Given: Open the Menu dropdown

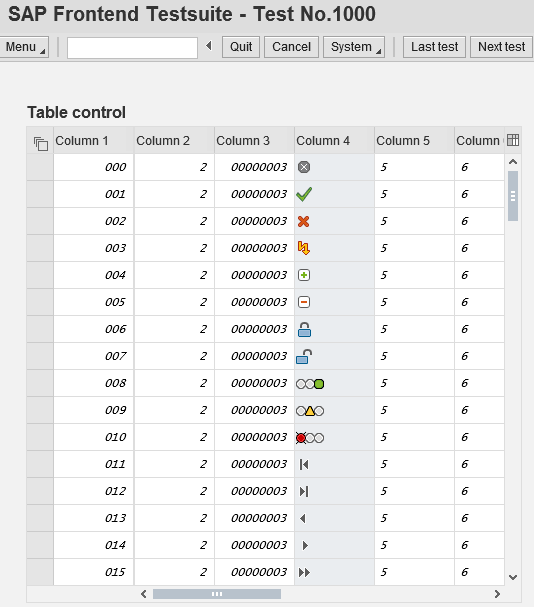Looking at the screenshot, I should point(24,47).
